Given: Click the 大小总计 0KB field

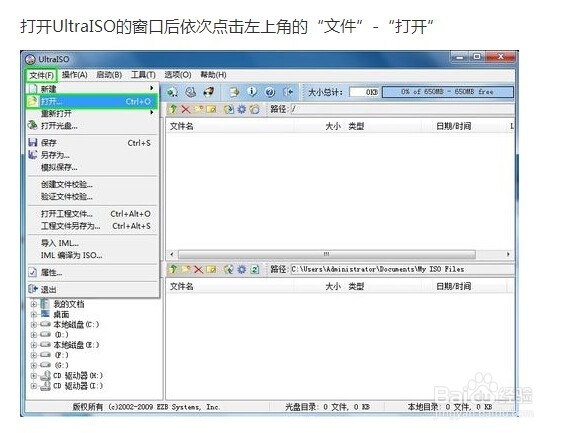Looking at the screenshot, I should point(364,92).
